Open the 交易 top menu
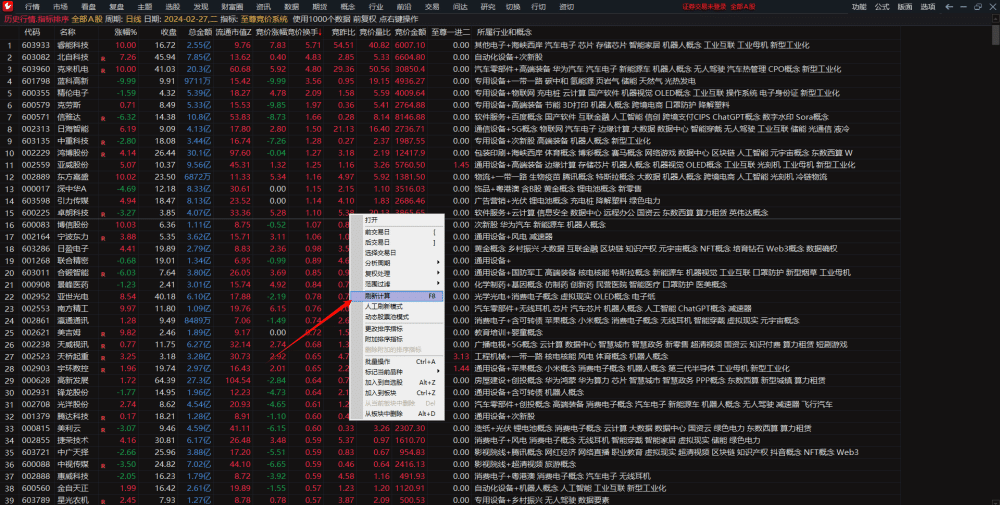This screenshot has width=1000, height=505. tap(432, 7)
